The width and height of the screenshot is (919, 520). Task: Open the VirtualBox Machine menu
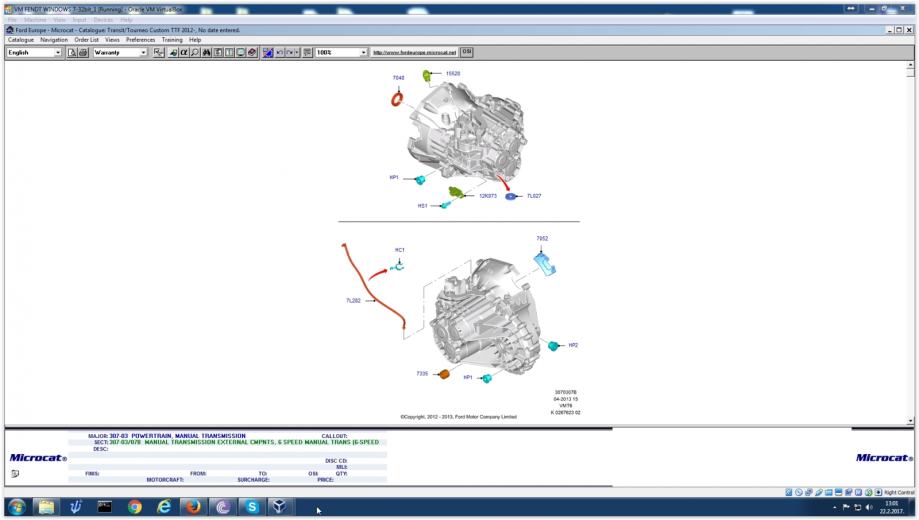tap(35, 20)
